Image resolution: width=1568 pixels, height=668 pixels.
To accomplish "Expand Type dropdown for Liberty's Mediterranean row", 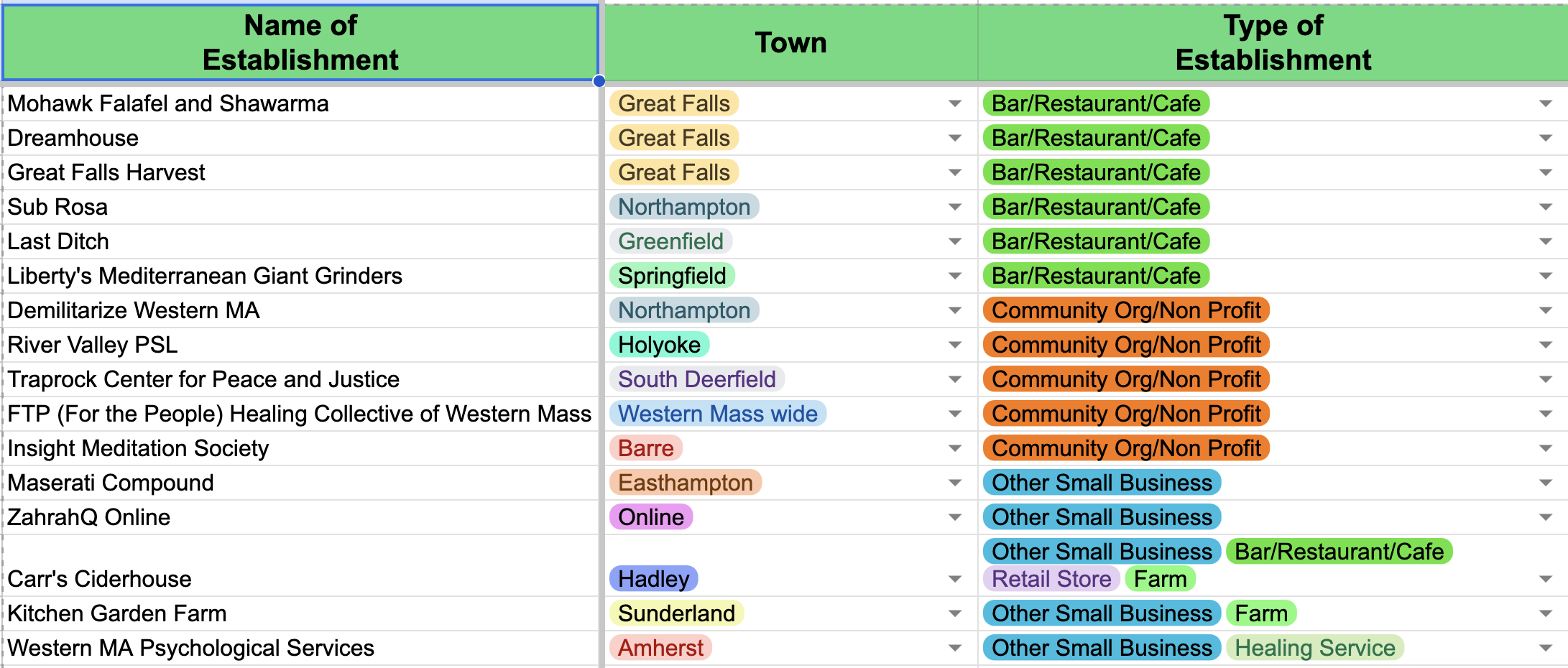I will pyautogui.click(x=1546, y=276).
